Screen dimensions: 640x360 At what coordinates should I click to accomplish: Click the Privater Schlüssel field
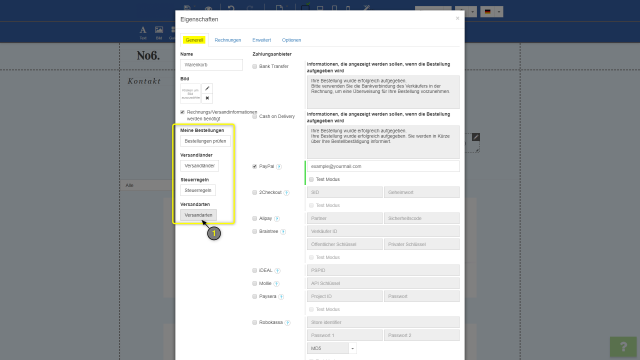[x=422, y=244]
